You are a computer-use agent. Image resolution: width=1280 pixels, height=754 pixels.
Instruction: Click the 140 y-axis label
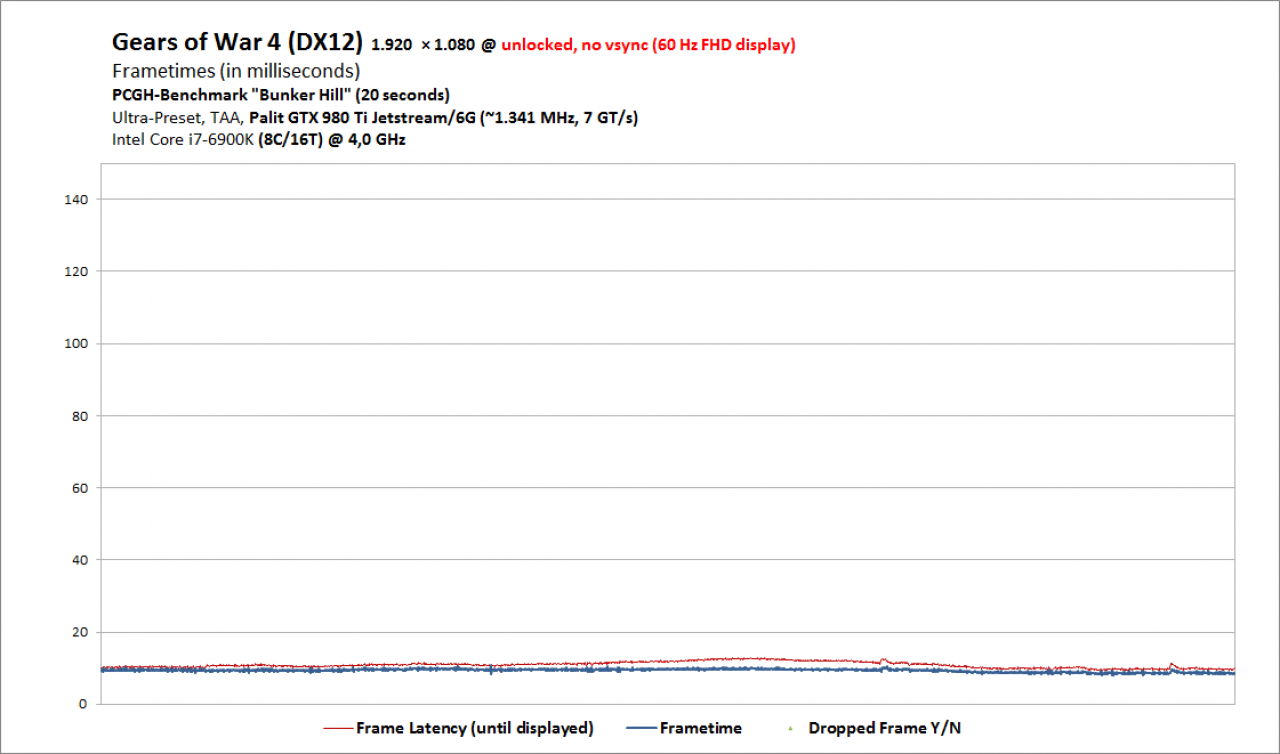(77, 199)
